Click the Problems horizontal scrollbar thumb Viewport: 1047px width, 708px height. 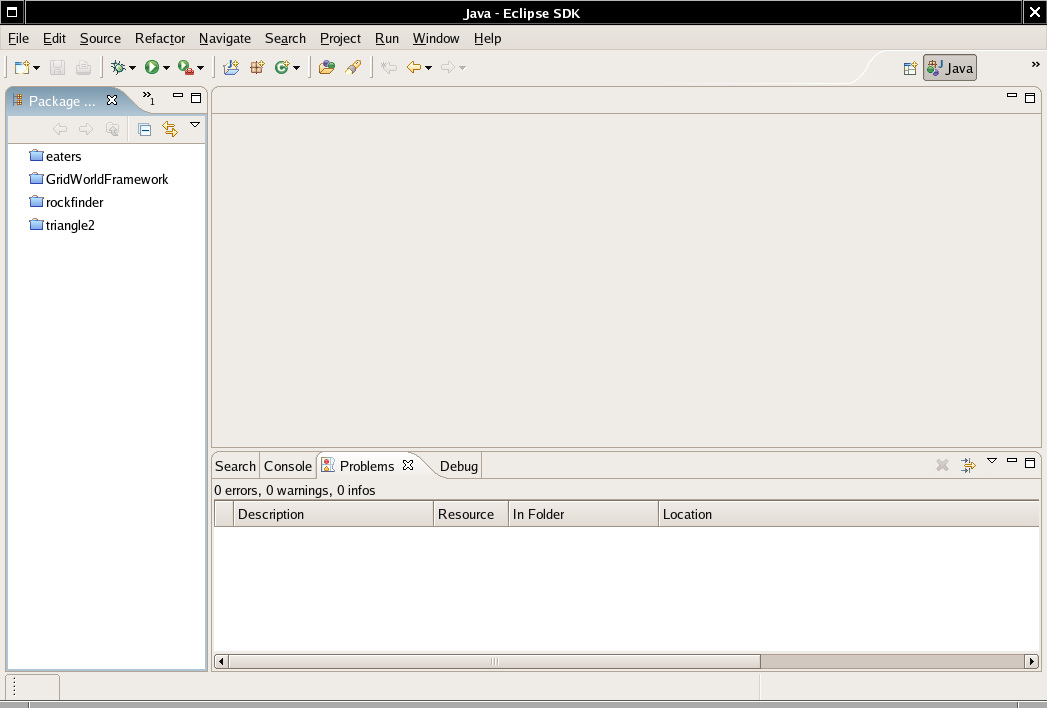point(494,661)
